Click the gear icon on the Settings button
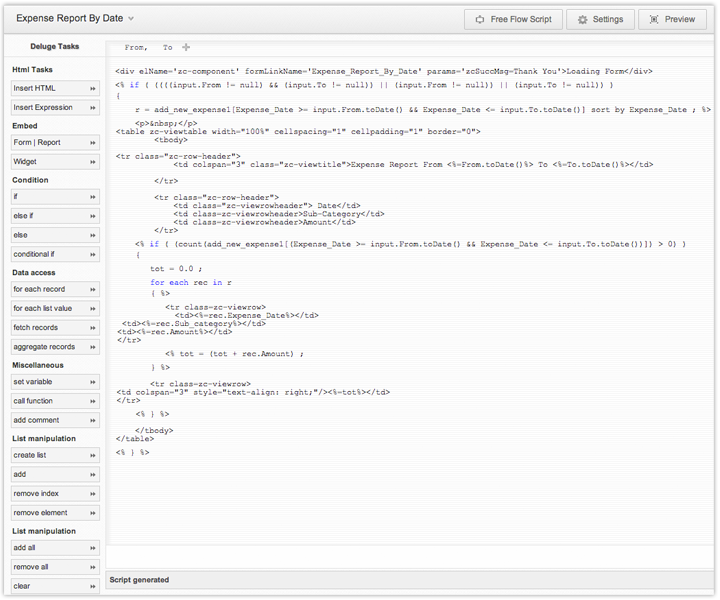The width and height of the screenshot is (720, 600). (x=582, y=19)
